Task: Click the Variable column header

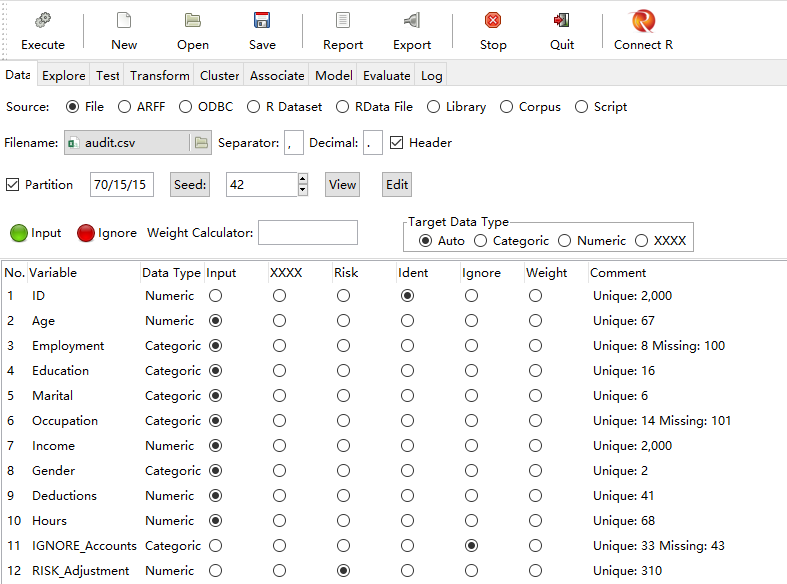Action: coord(53,273)
